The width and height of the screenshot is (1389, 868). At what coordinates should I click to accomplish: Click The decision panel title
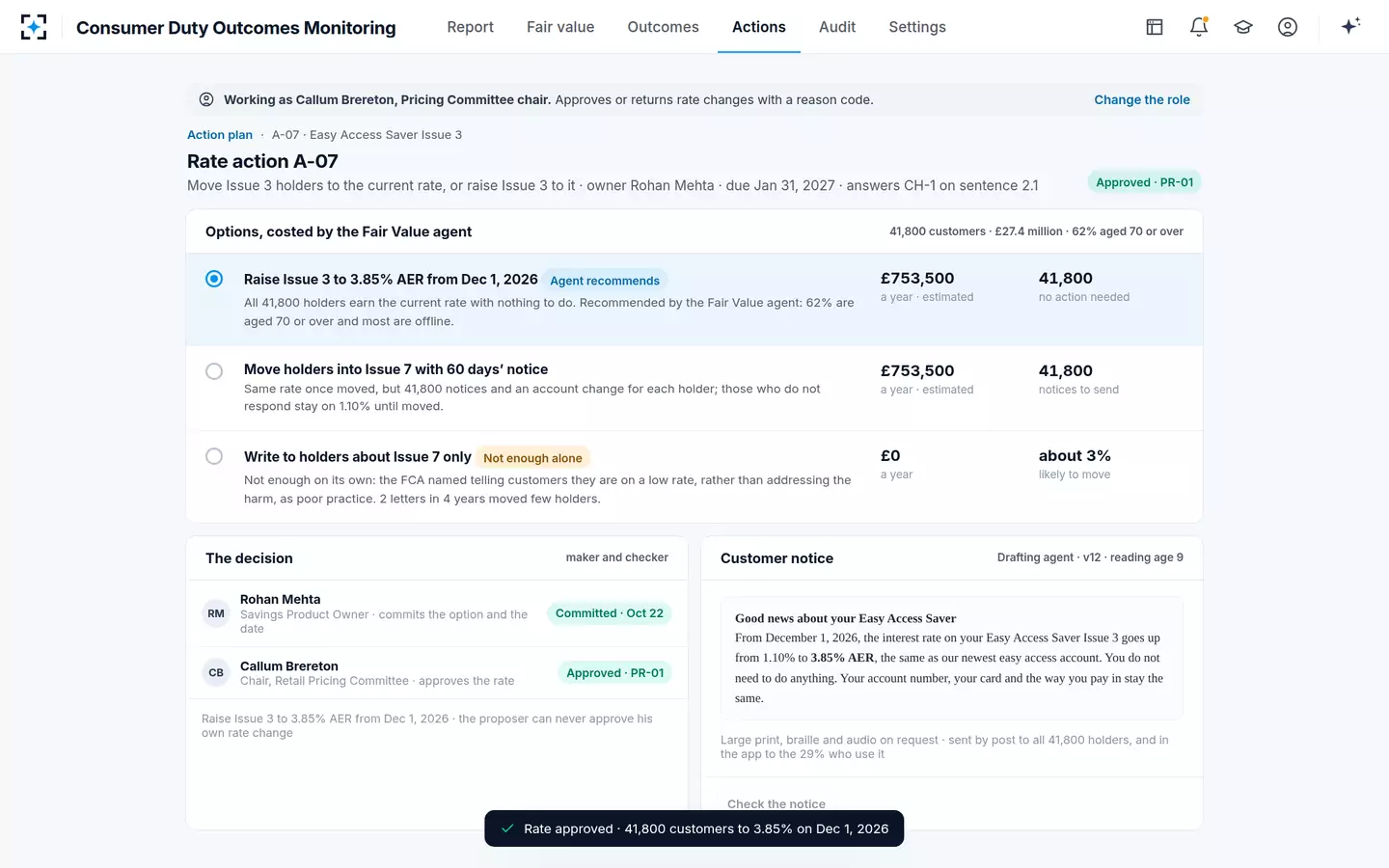(249, 558)
